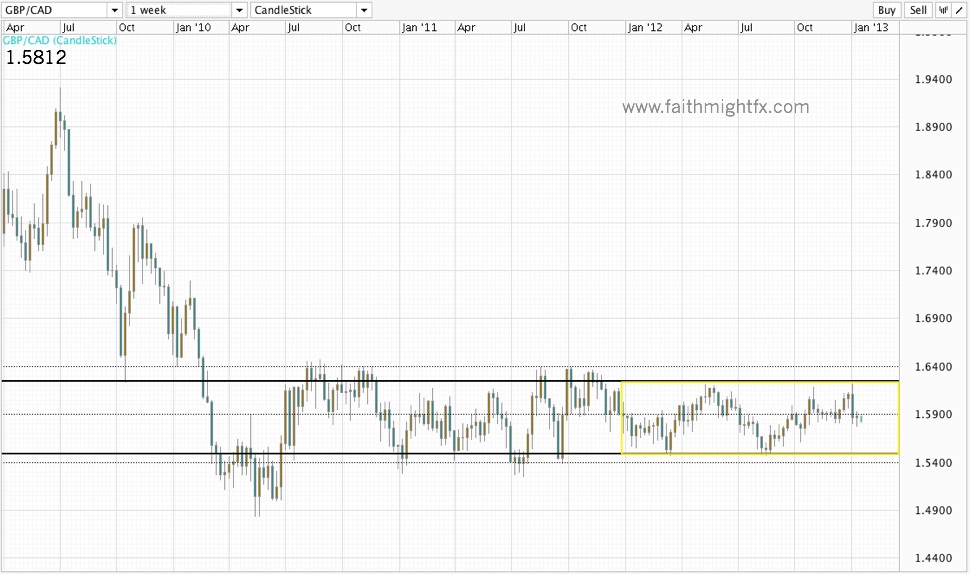
Task: Click the GBP/CAD (CandleStick) series label
Action: click(x=59, y=40)
